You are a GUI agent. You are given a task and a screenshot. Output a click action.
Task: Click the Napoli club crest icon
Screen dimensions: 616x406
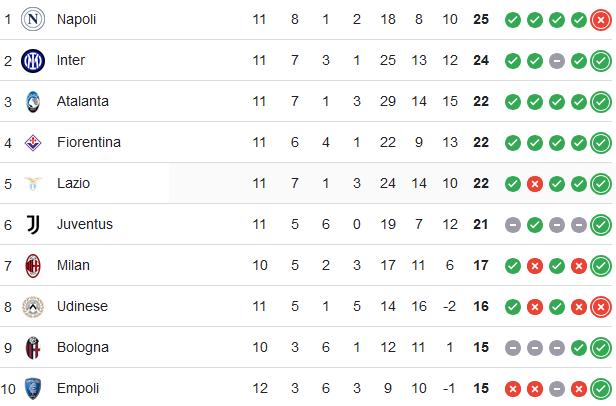click(33, 19)
